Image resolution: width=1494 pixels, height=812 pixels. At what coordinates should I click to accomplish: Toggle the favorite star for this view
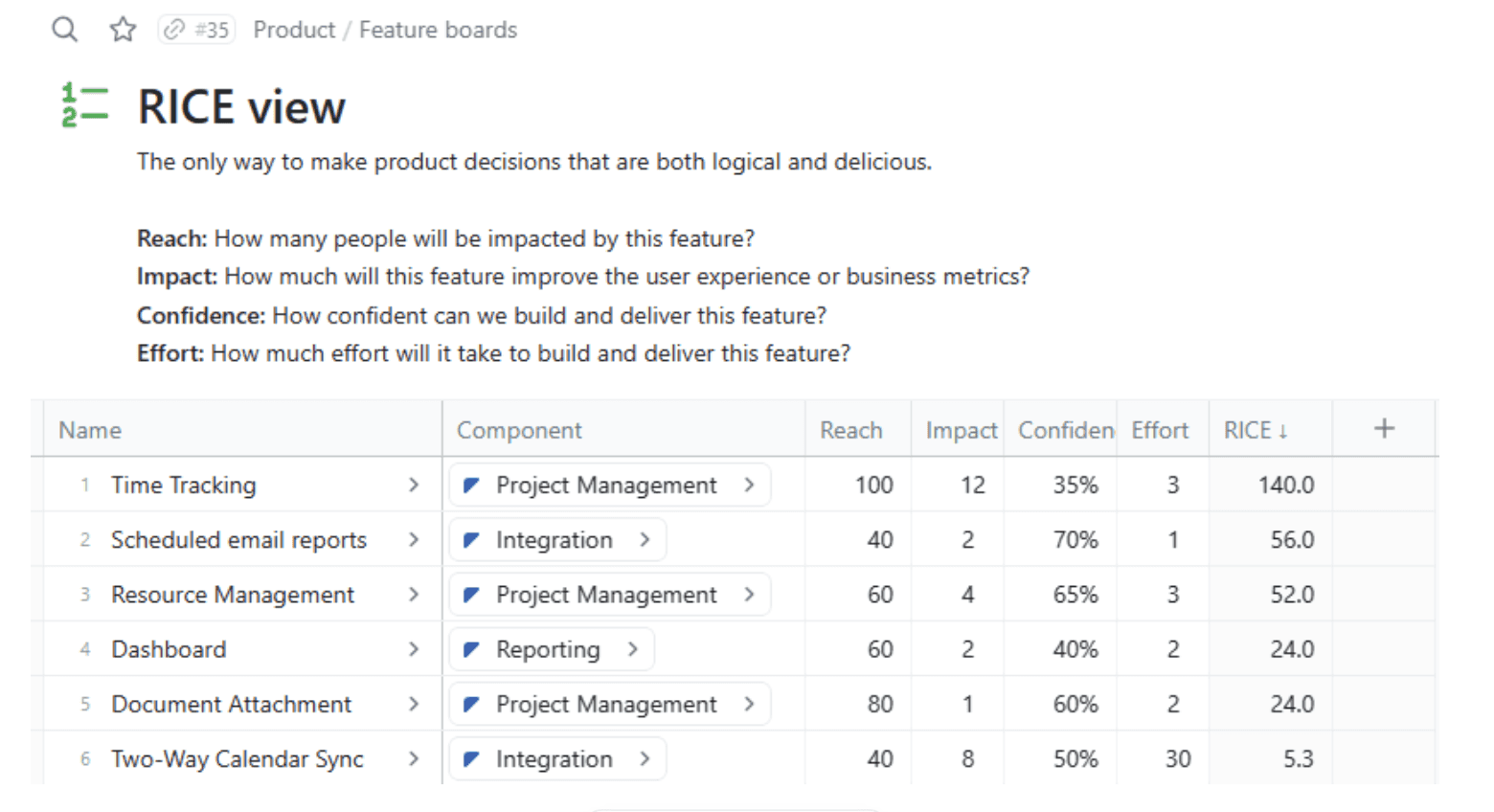point(123,30)
